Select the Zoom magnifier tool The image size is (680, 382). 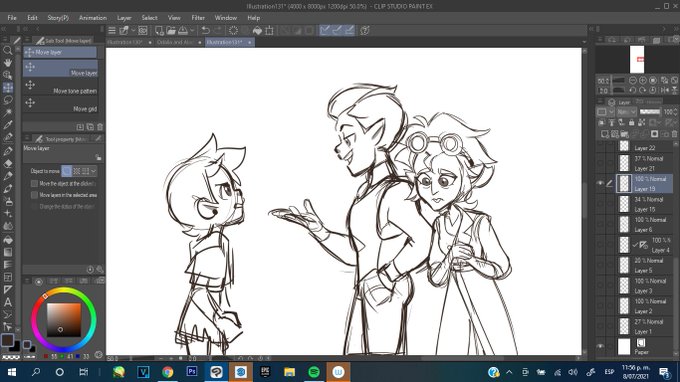pyautogui.click(x=7, y=50)
